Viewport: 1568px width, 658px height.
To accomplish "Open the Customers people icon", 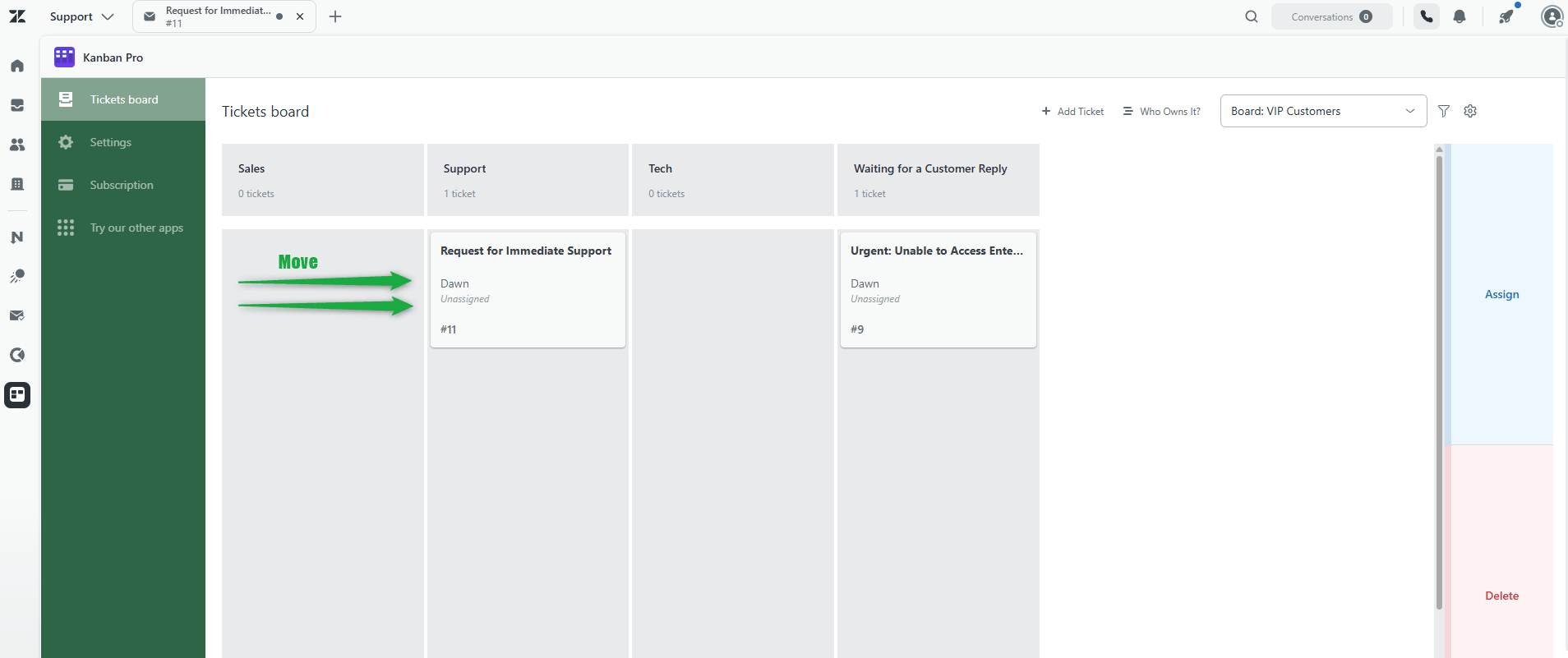I will [x=17, y=145].
